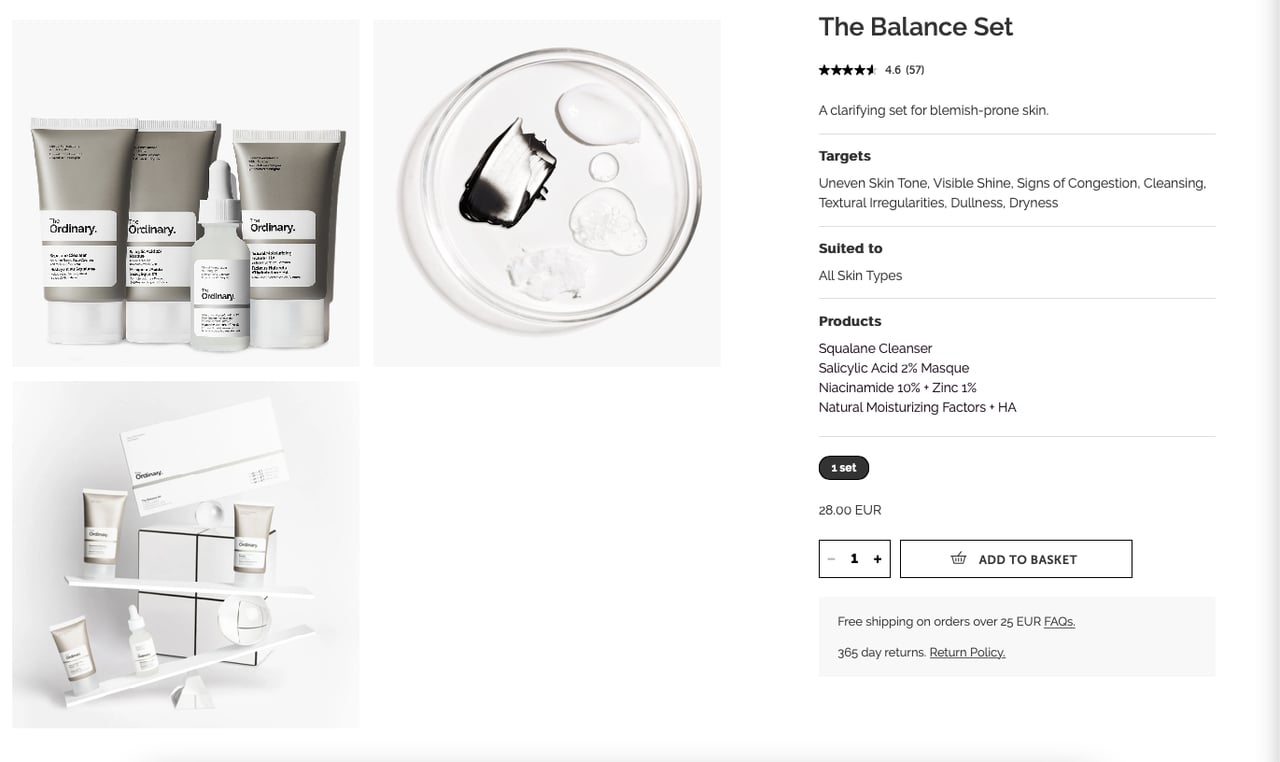
Task: Increase quantity with the plus control
Action: click(877, 559)
